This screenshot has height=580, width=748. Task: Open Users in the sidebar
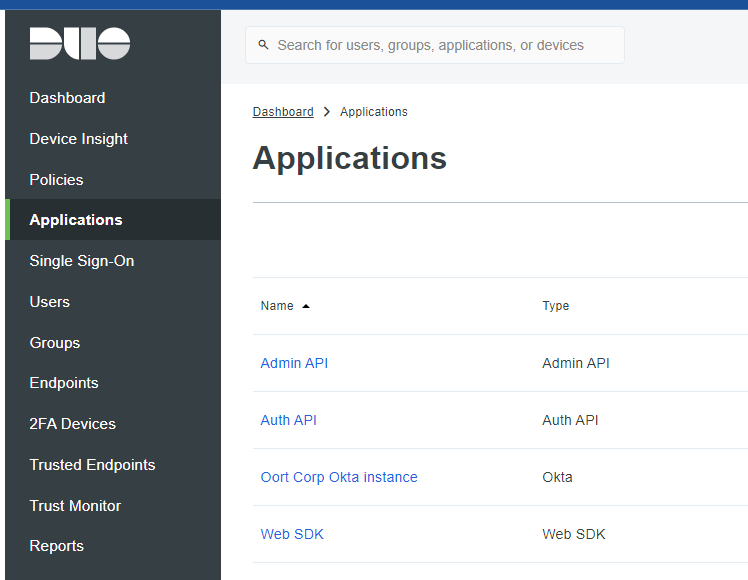point(50,302)
